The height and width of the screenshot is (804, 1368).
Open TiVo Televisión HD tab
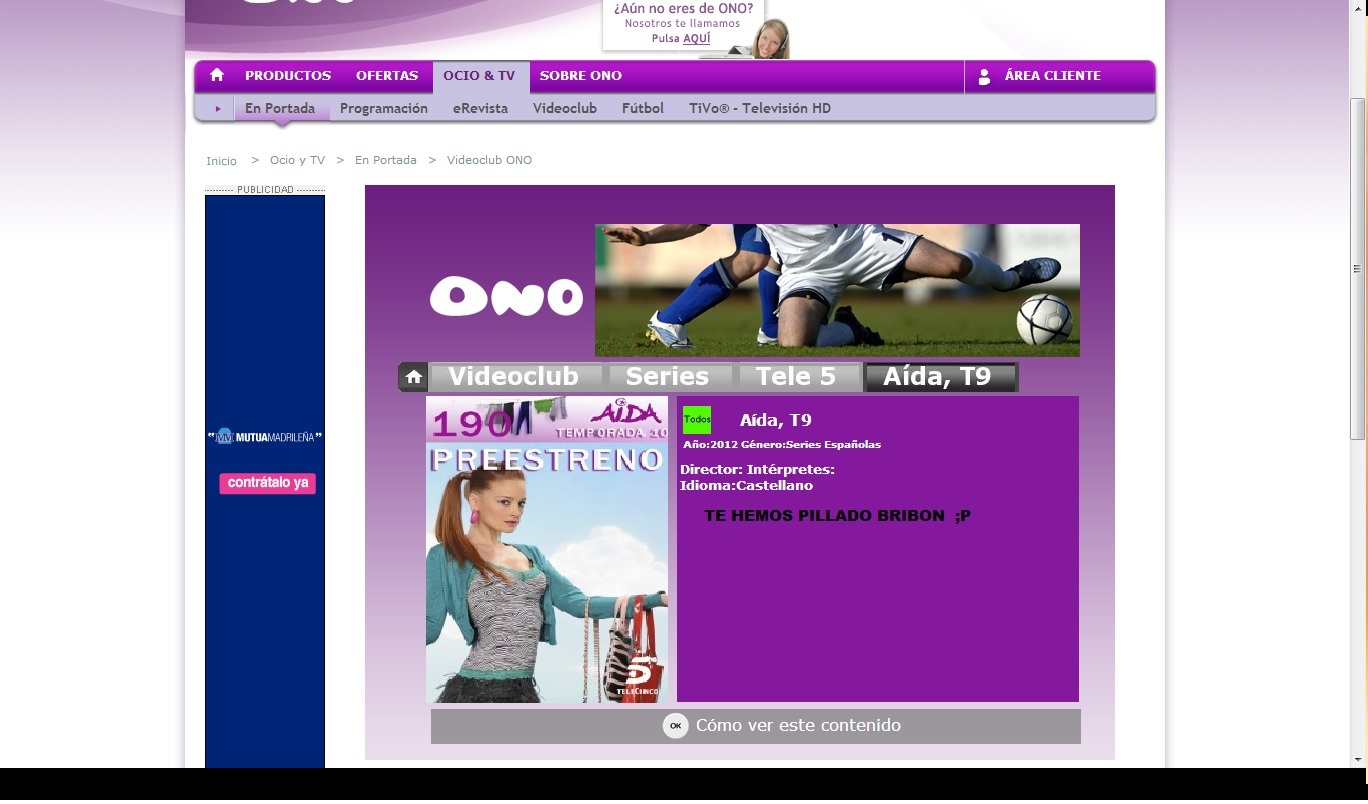point(759,109)
